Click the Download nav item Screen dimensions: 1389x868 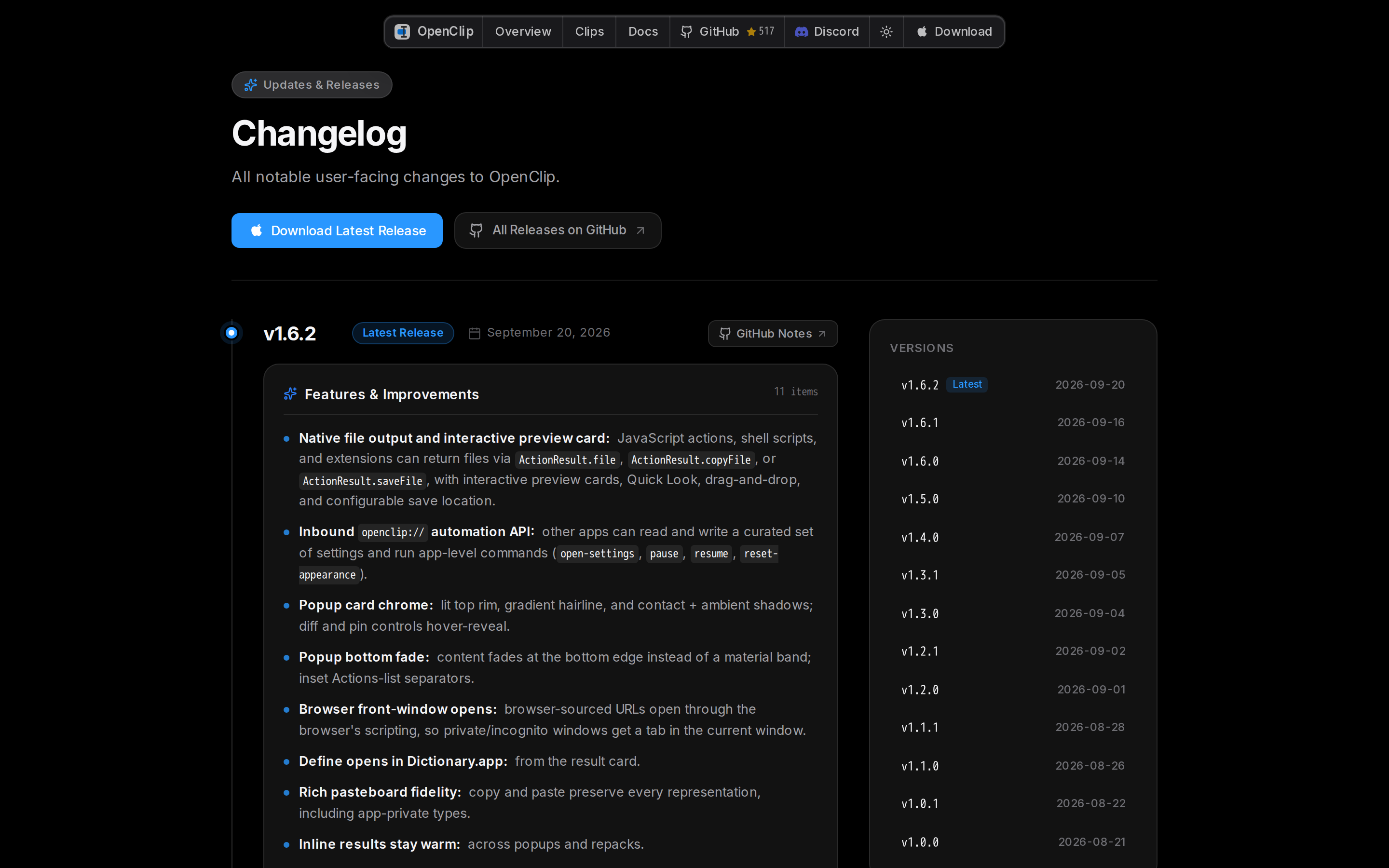[x=954, y=31]
